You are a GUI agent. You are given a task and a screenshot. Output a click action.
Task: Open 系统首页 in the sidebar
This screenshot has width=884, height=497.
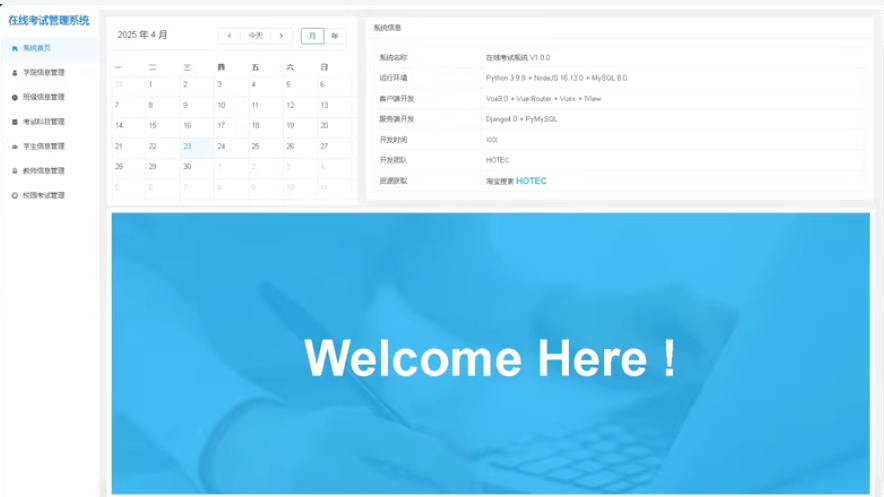coord(49,48)
